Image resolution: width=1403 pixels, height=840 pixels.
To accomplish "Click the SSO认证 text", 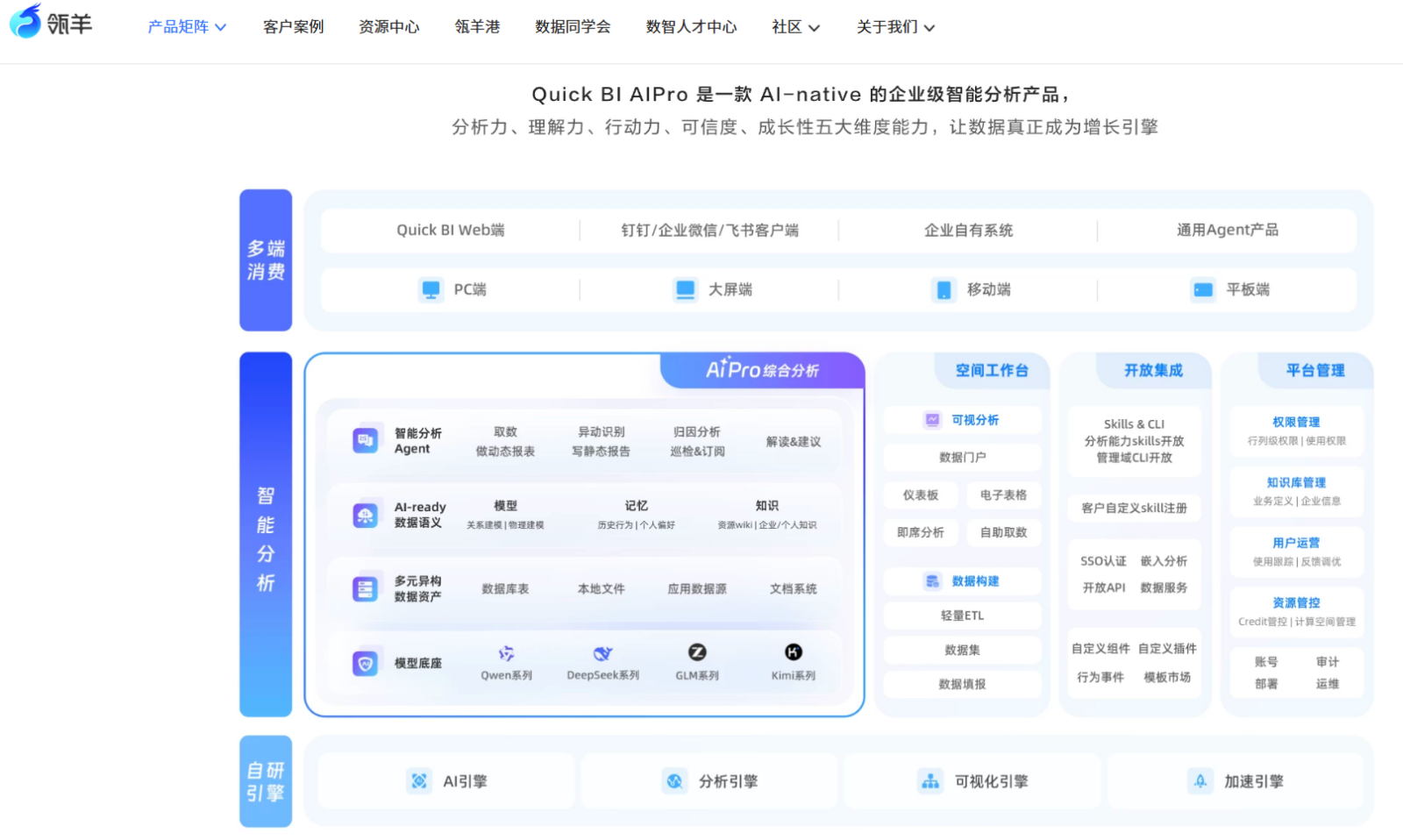I will 1104,561.
